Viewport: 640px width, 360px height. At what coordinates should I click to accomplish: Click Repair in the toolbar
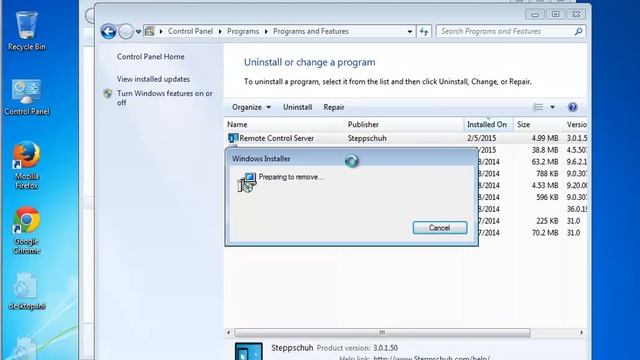coord(334,107)
